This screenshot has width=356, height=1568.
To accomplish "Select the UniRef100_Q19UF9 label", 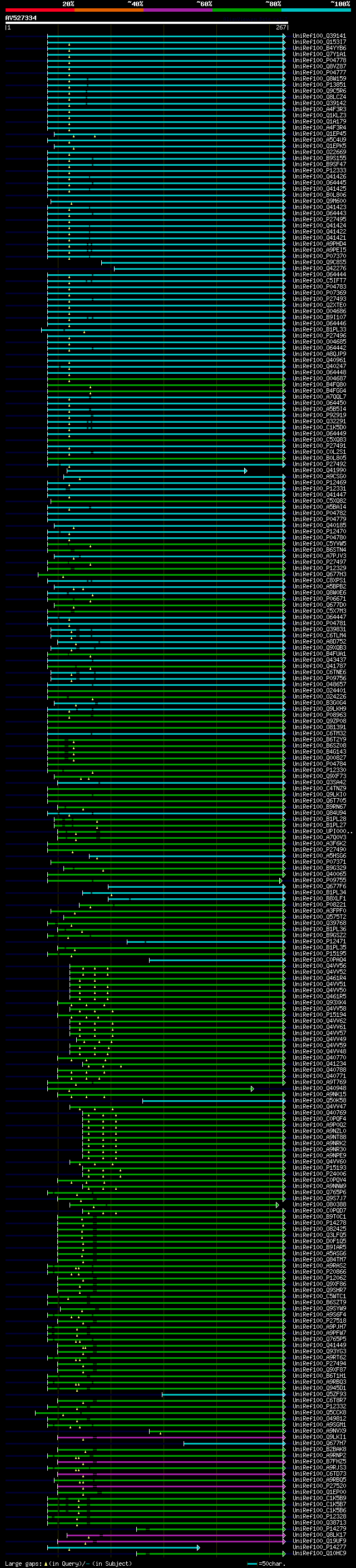I will click(x=319, y=1541).
